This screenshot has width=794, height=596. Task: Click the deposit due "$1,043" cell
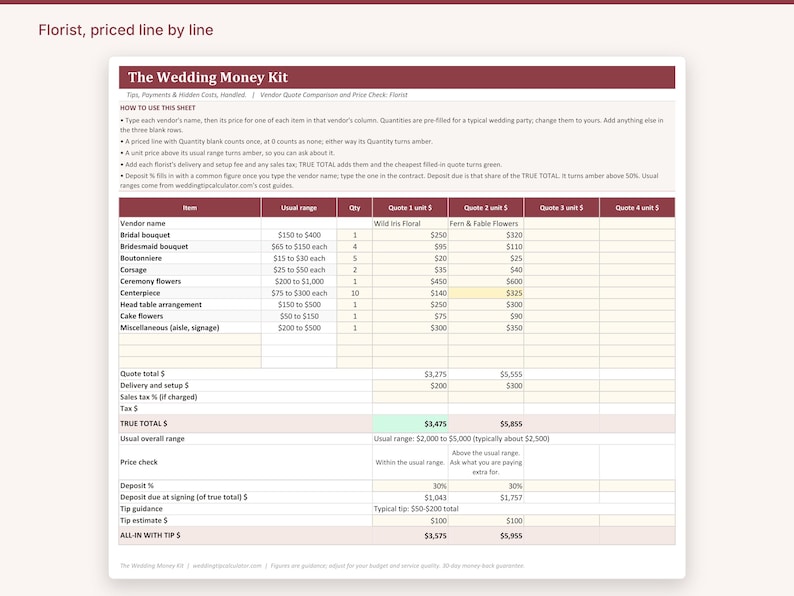410,498
